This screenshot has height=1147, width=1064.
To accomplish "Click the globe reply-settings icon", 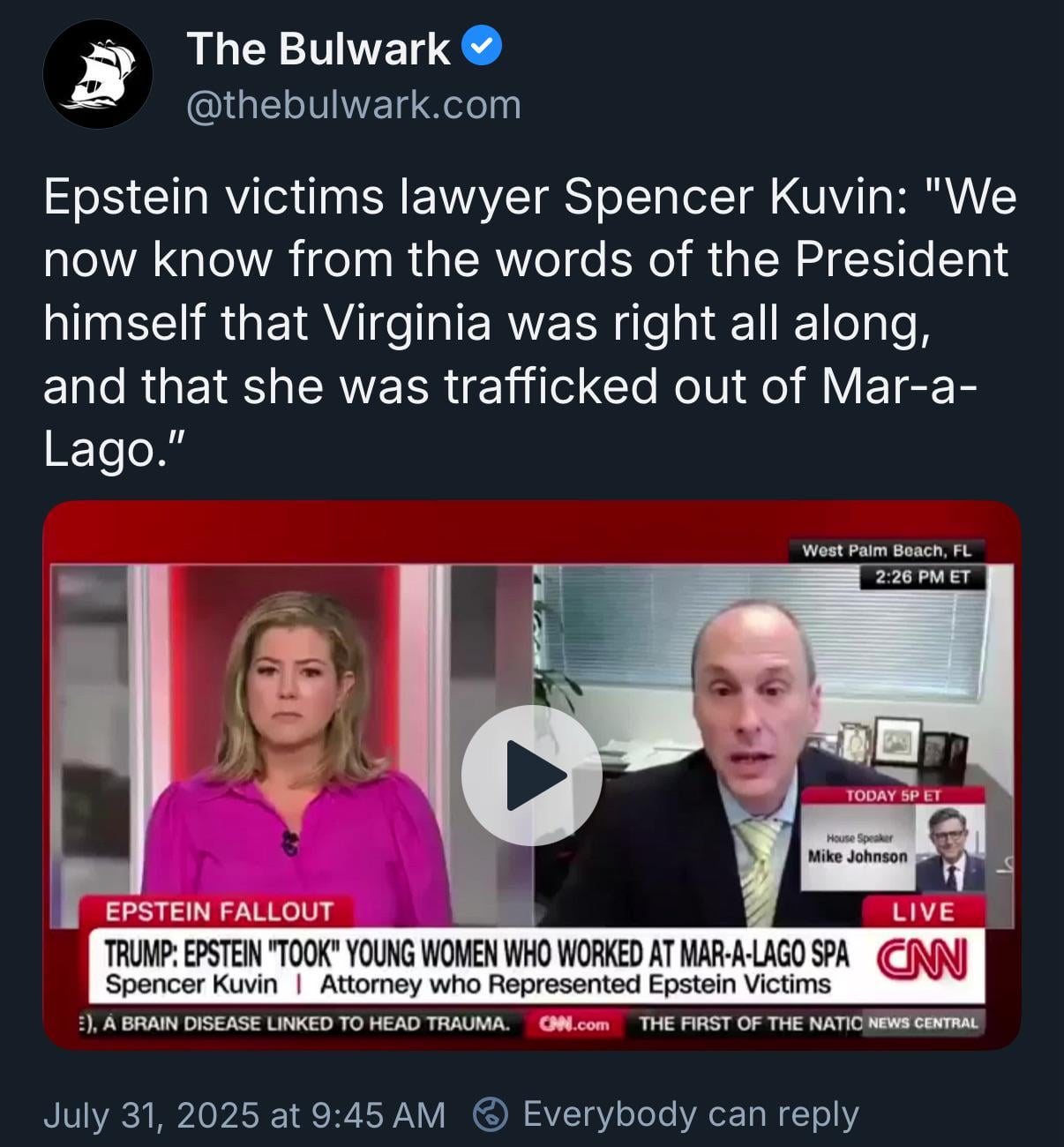I will coord(491,1114).
